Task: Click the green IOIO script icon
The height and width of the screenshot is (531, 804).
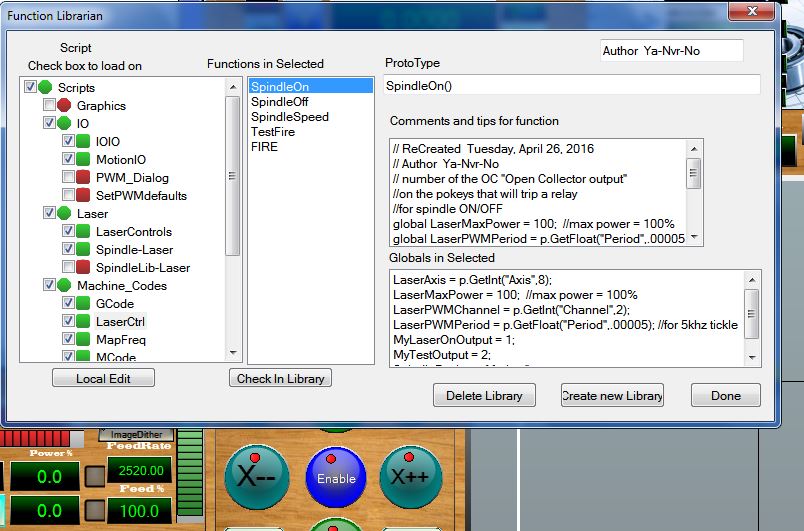Action: pyautogui.click(x=83, y=142)
